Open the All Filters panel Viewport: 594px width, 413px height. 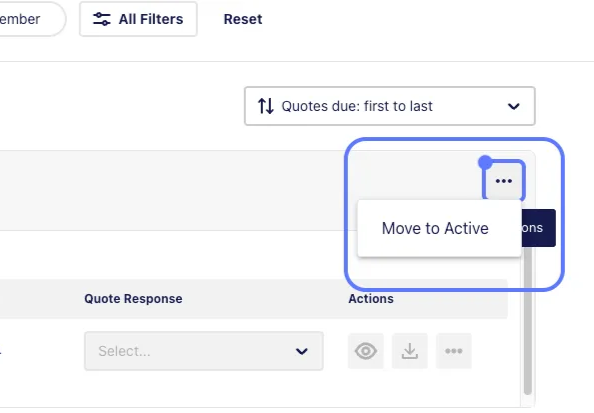(138, 19)
